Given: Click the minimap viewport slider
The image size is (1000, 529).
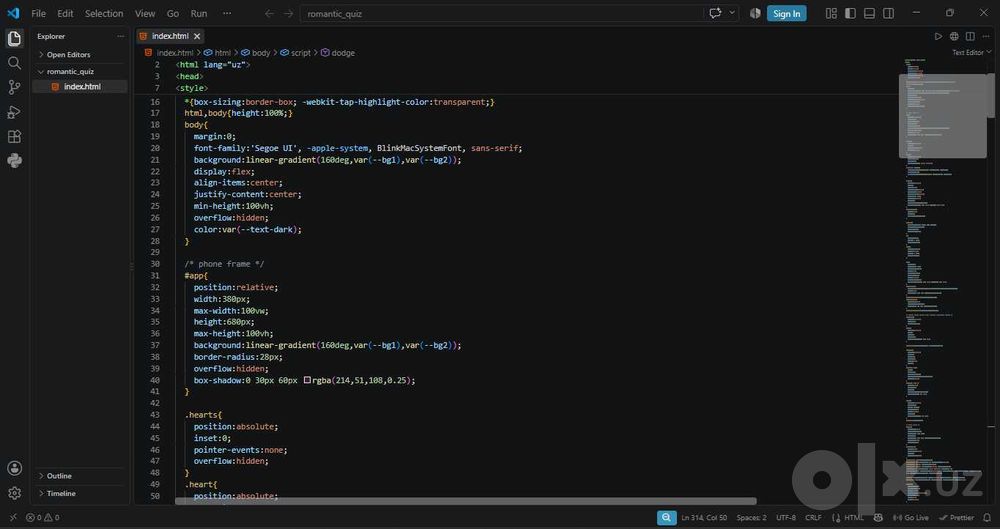Looking at the screenshot, I should (943, 115).
